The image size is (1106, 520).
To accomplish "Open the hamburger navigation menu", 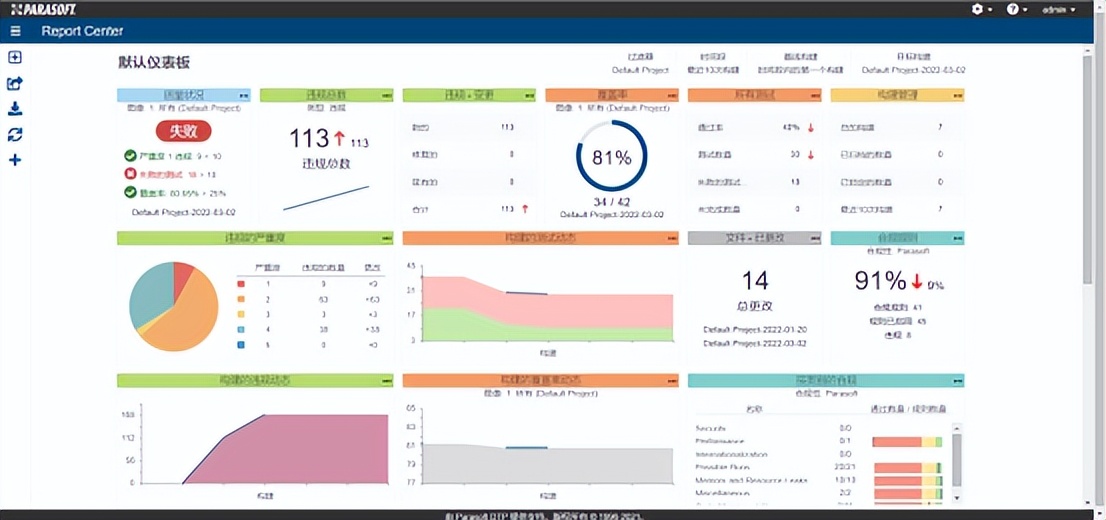I will [15, 31].
